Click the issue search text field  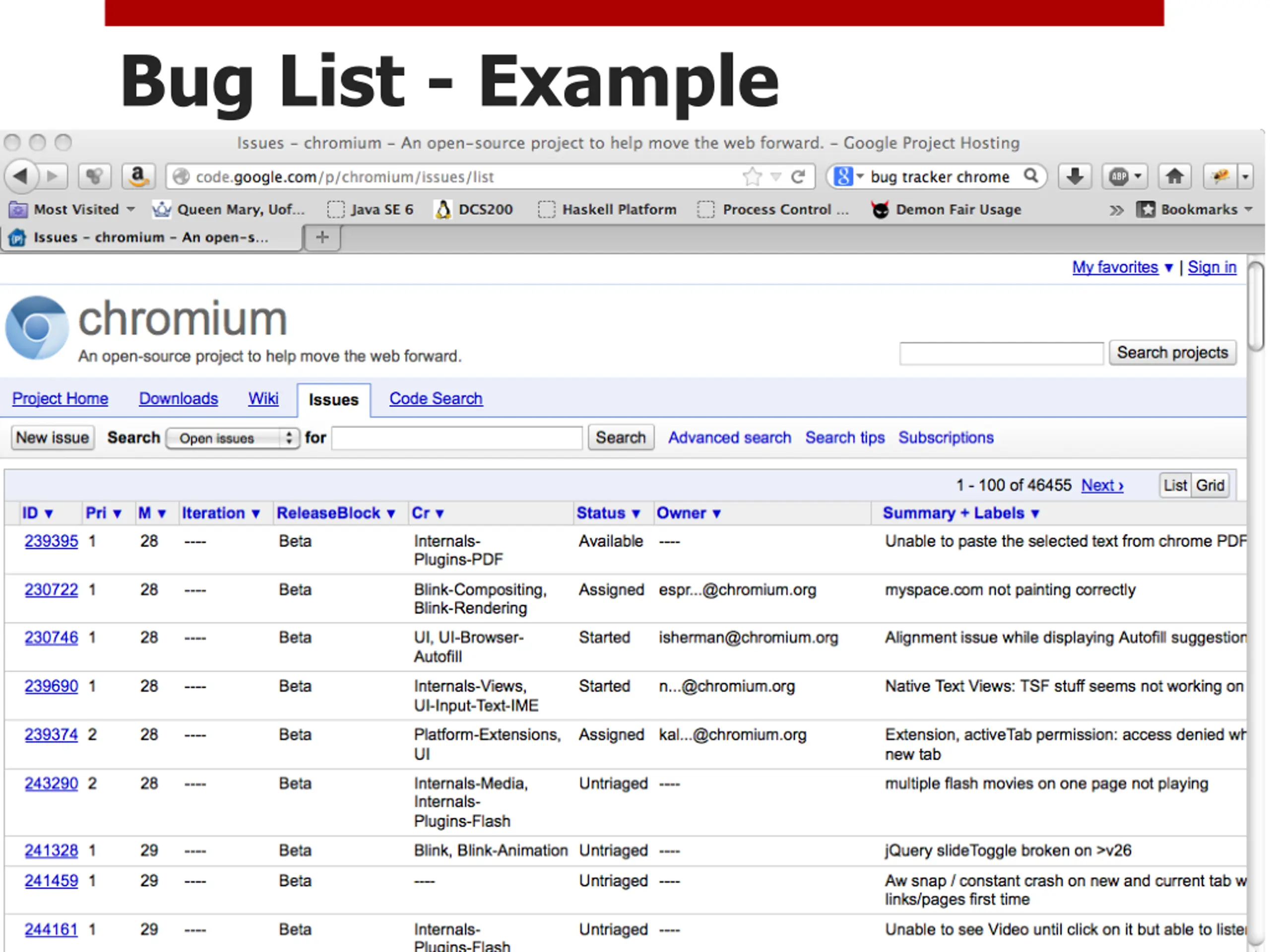pyautogui.click(x=457, y=438)
